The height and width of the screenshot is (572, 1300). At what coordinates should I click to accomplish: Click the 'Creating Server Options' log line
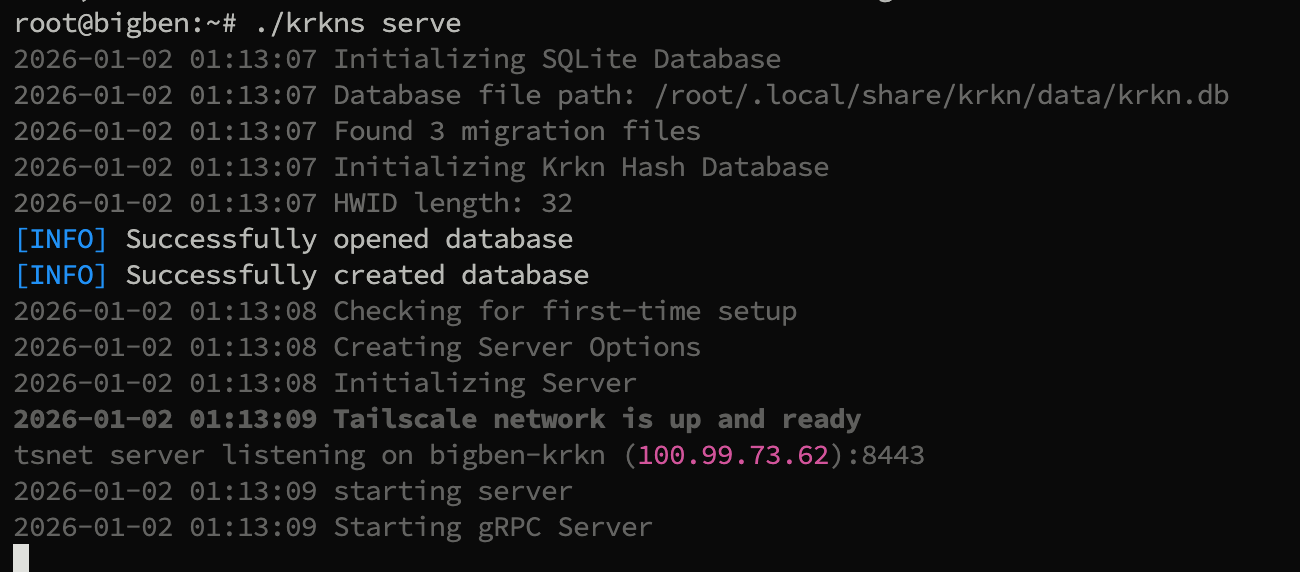coord(357,347)
